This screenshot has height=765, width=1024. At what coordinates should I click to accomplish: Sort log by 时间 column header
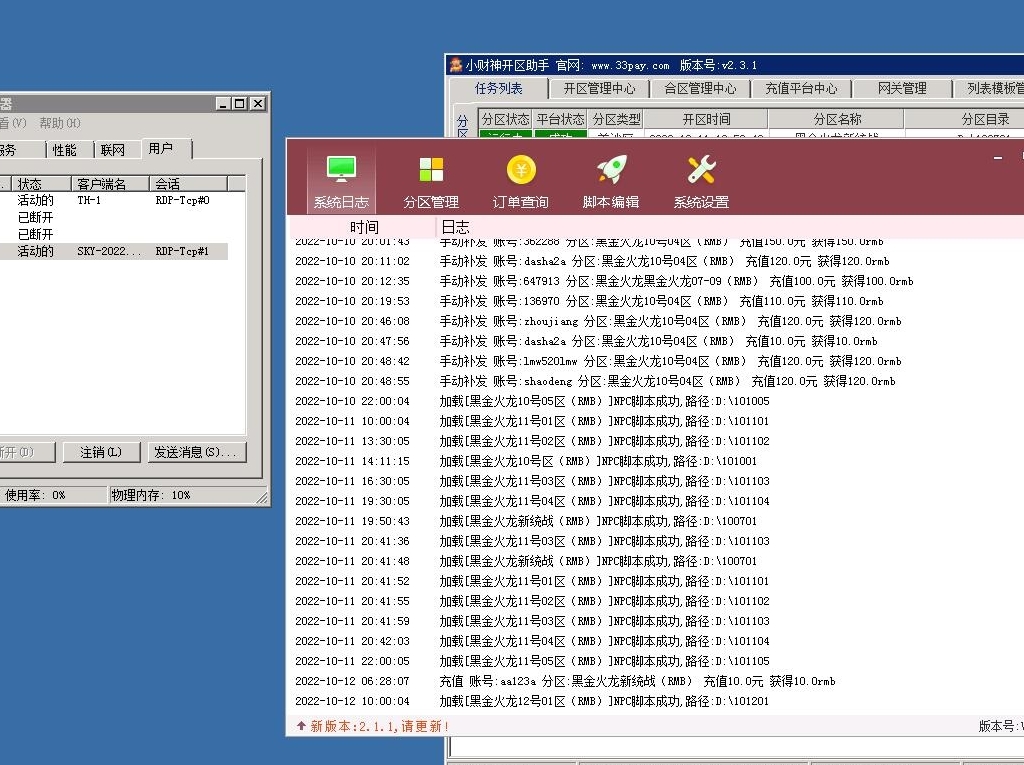[x=364, y=227]
